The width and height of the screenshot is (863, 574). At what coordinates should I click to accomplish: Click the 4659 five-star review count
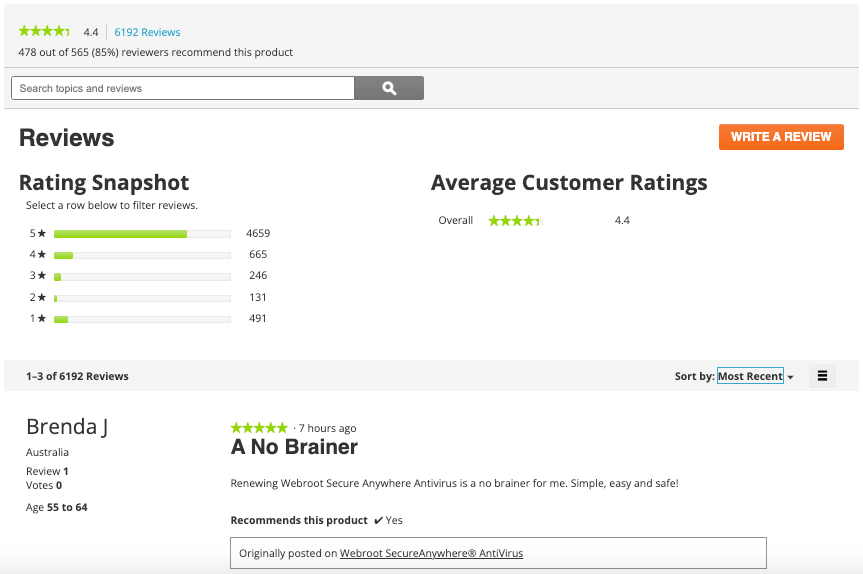click(258, 233)
